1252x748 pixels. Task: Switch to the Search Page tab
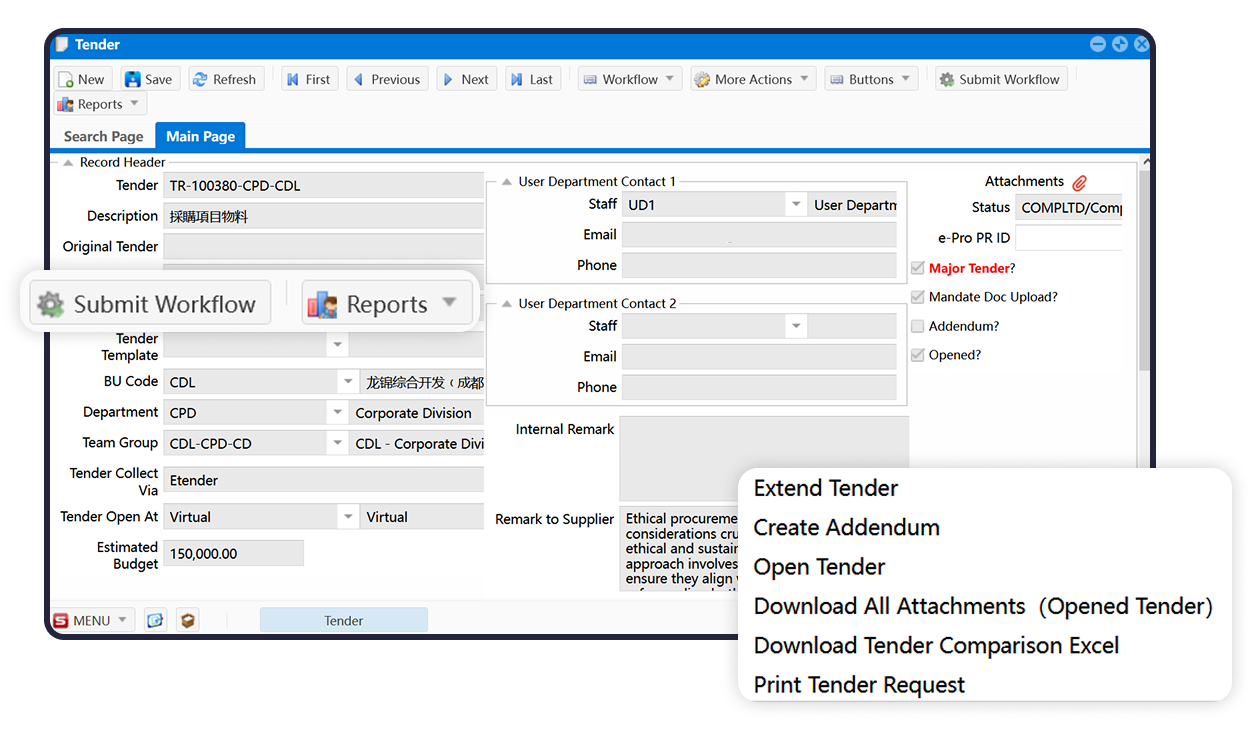coord(103,136)
